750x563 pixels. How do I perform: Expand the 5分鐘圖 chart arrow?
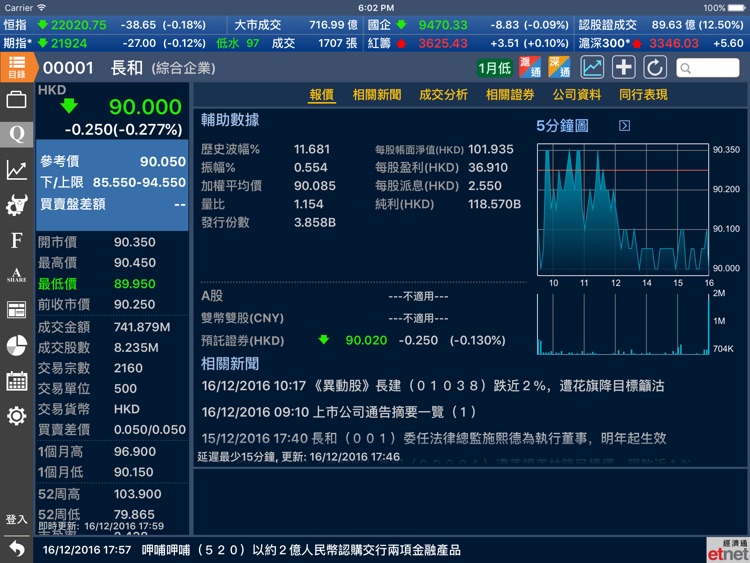pos(624,126)
